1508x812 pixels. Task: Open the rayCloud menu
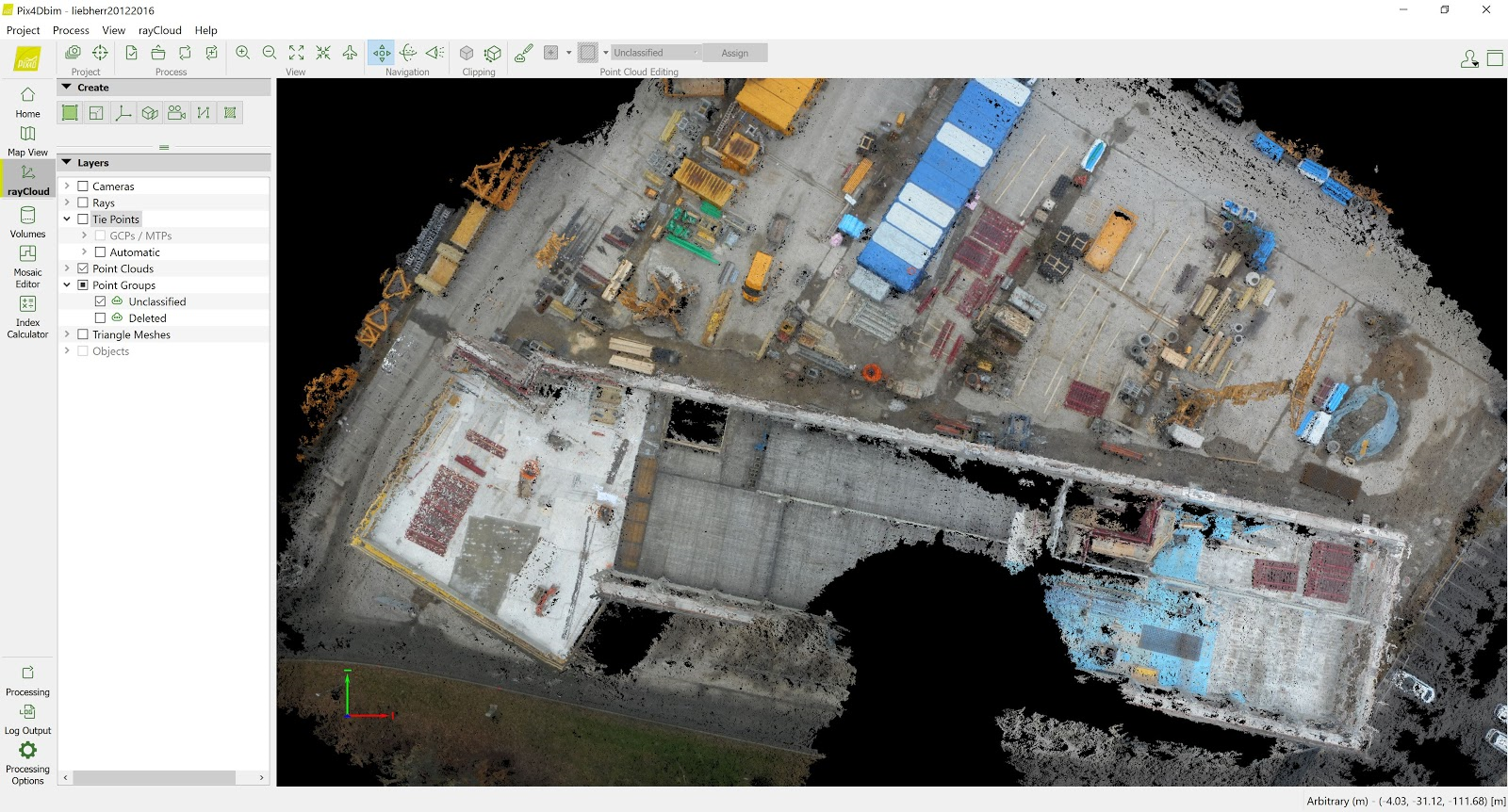point(159,30)
